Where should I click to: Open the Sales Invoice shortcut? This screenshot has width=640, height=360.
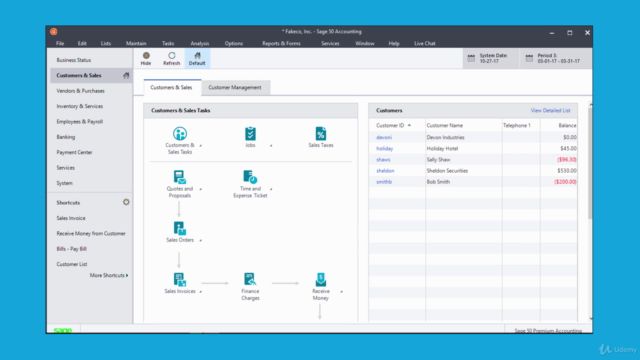pos(71,218)
